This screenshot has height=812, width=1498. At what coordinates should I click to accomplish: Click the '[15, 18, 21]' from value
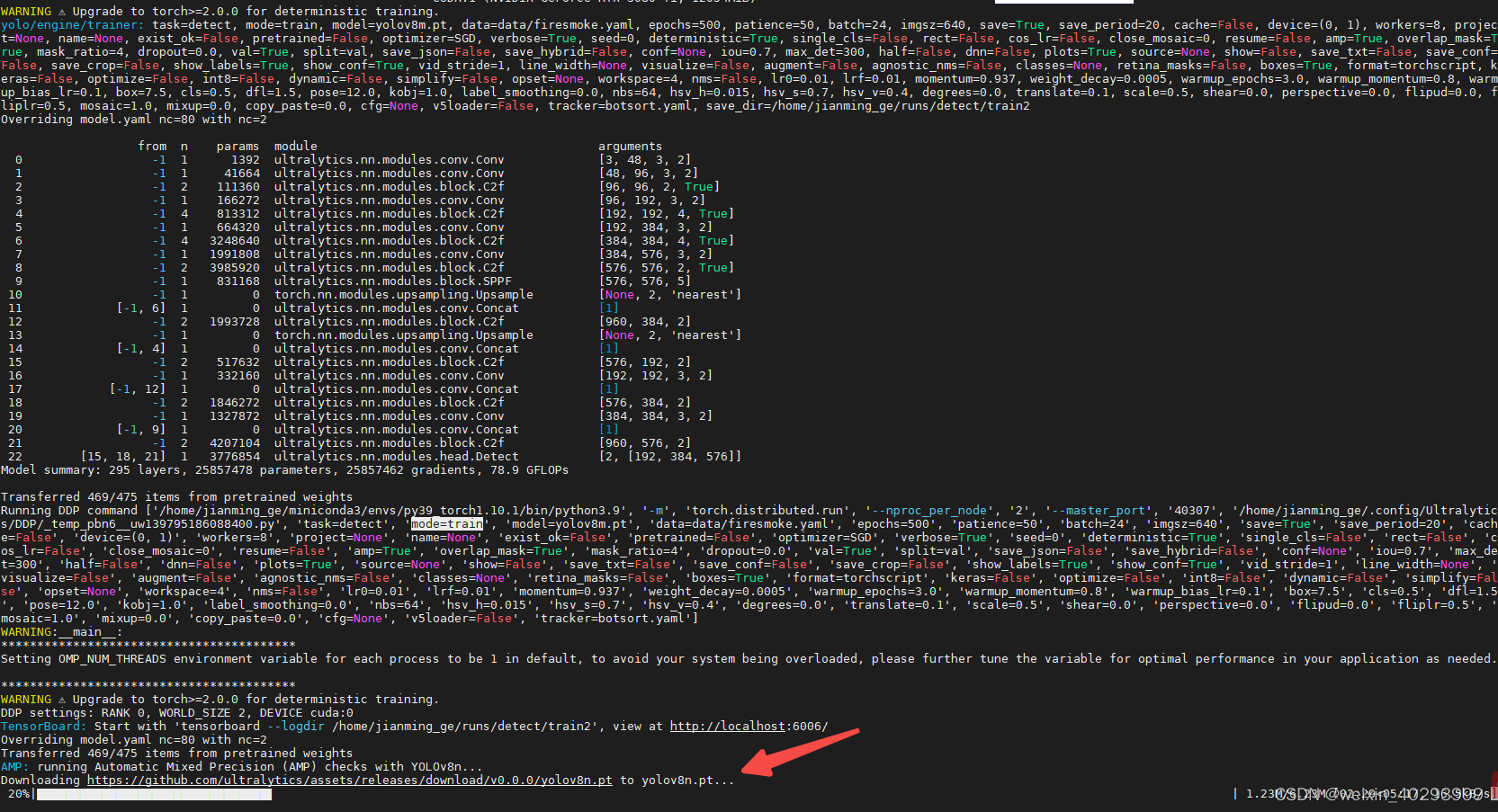[123, 457]
